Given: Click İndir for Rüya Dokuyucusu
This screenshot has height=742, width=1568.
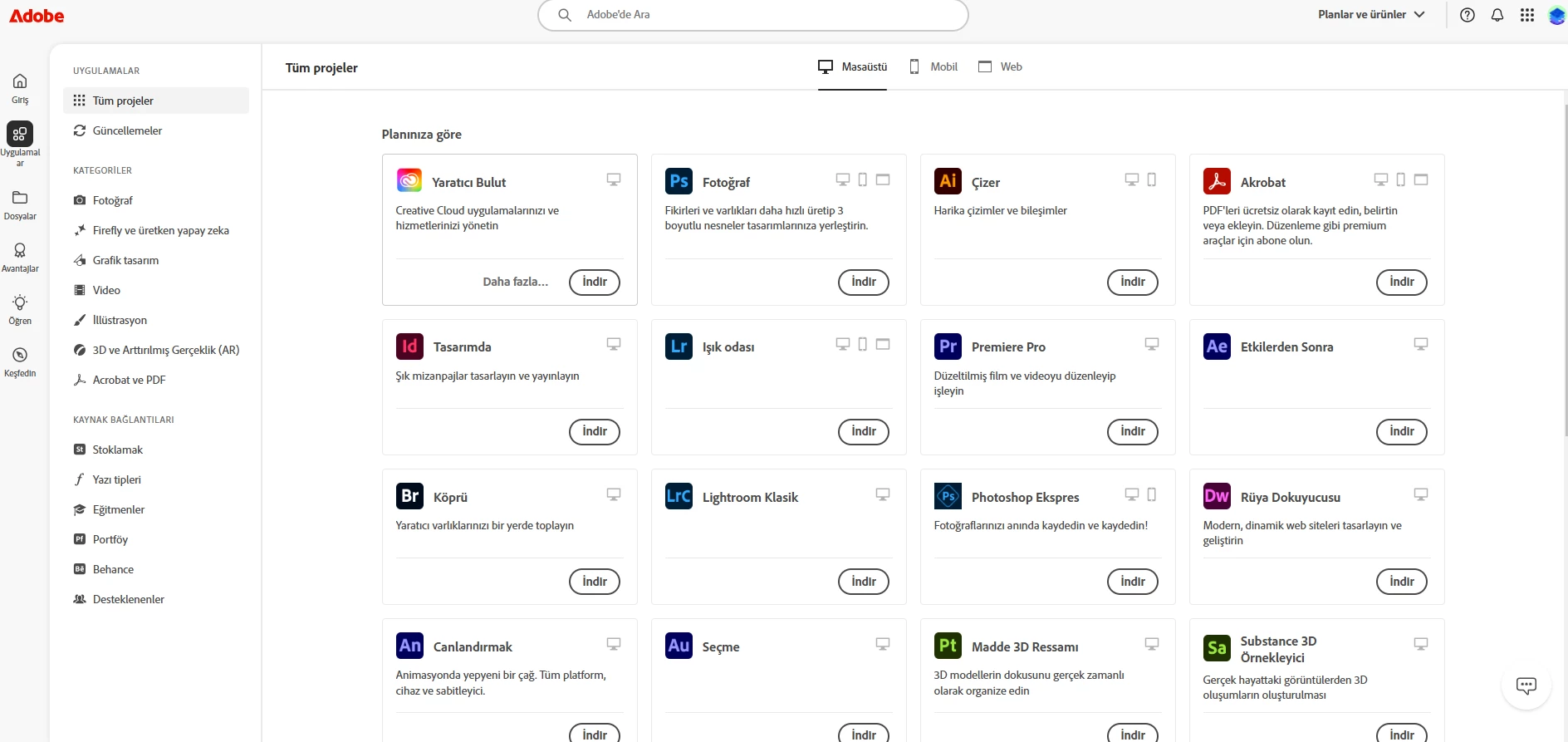Looking at the screenshot, I should click(1402, 582).
